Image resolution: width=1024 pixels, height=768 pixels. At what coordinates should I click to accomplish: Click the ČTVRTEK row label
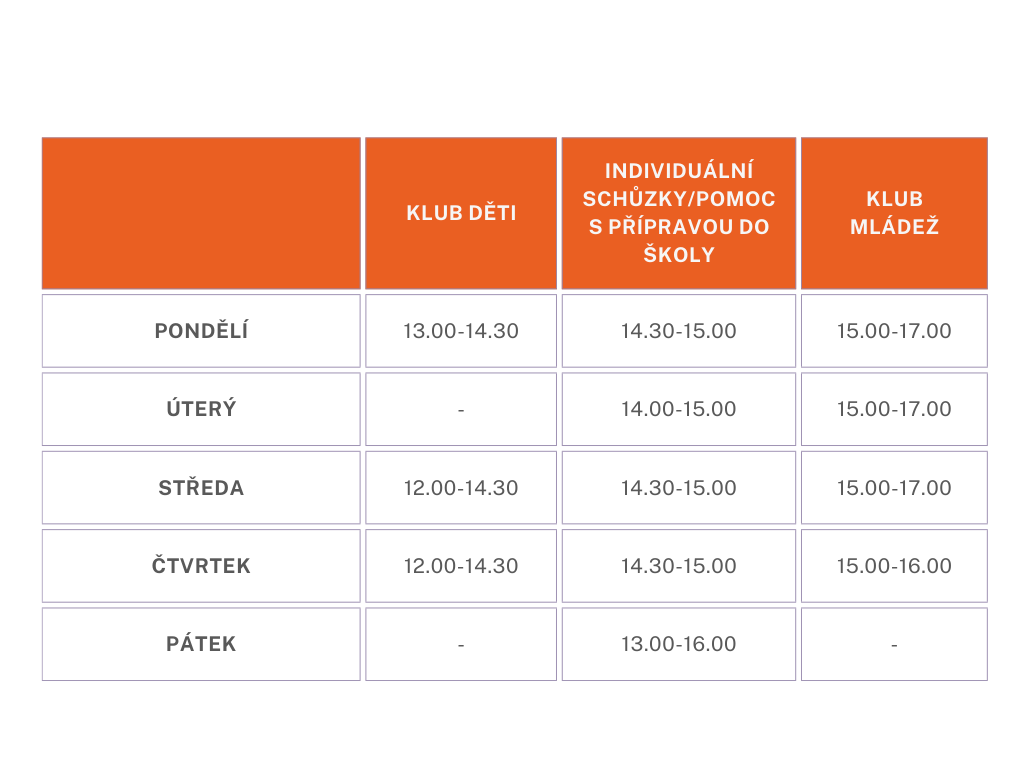point(201,566)
